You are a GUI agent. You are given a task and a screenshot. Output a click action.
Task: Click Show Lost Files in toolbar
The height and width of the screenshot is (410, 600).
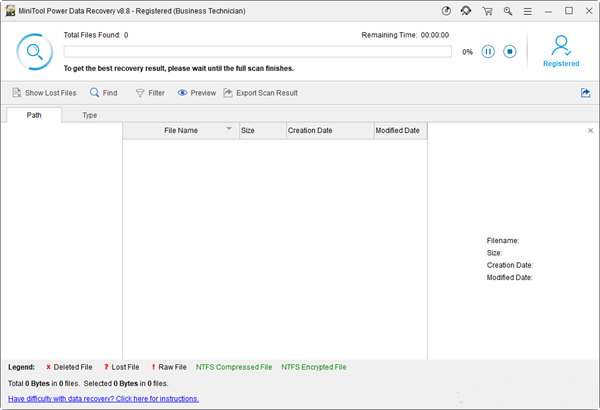tap(44, 93)
